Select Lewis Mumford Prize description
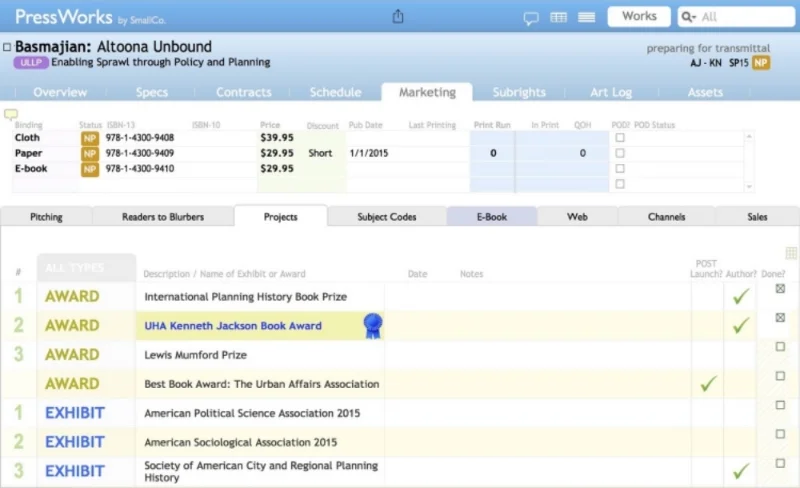This screenshot has height=488, width=800. 195,355
